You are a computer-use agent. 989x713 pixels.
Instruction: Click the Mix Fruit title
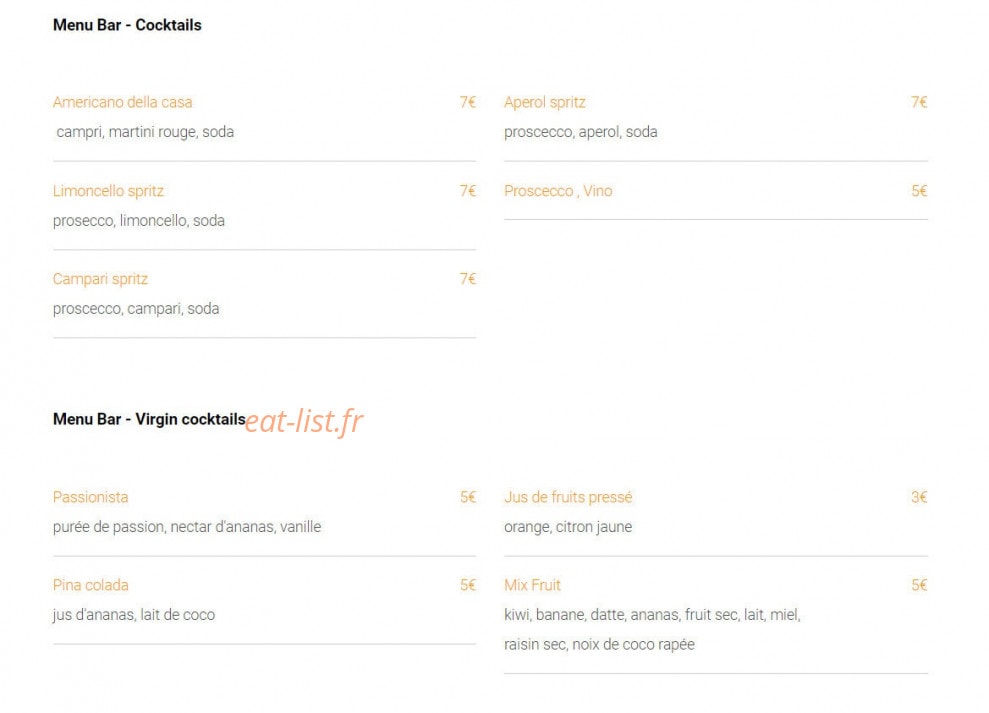(532, 586)
